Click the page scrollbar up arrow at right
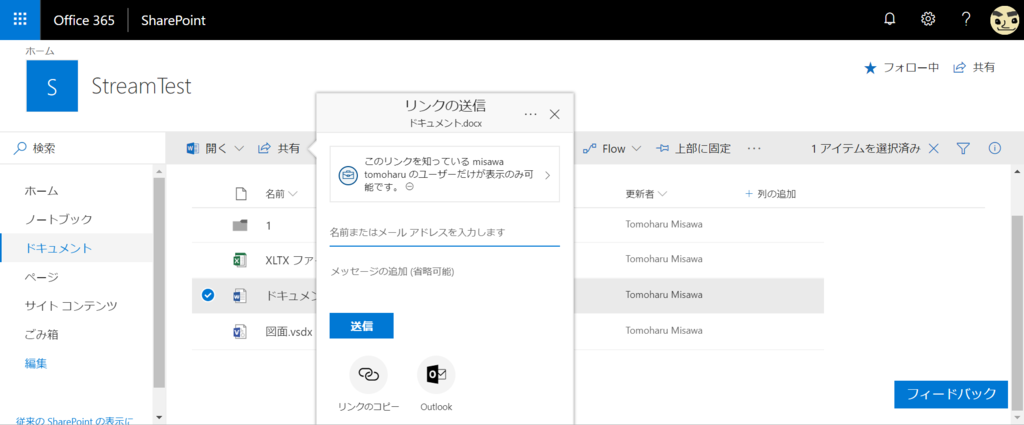This screenshot has height=425, width=1024. click(x=1017, y=172)
